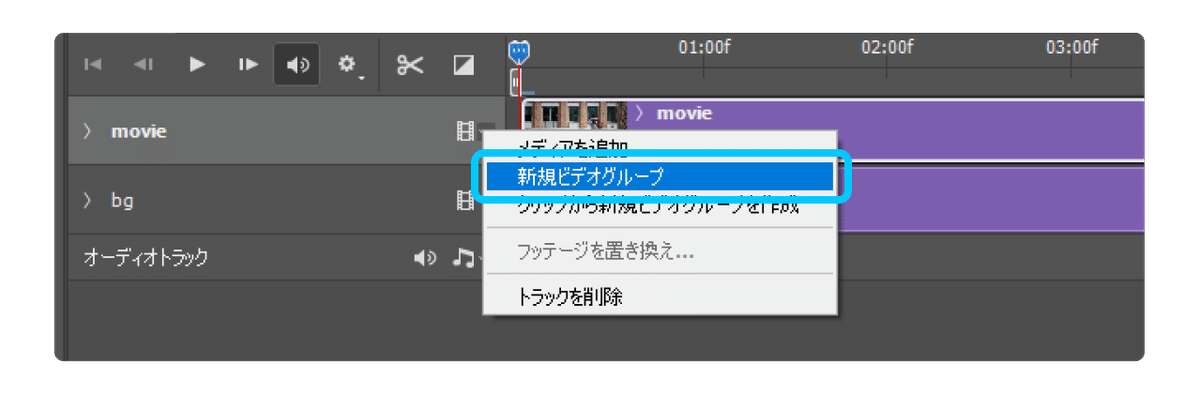
Task: Choose 新規ビデオグループ from the context menu
Action: (660, 177)
